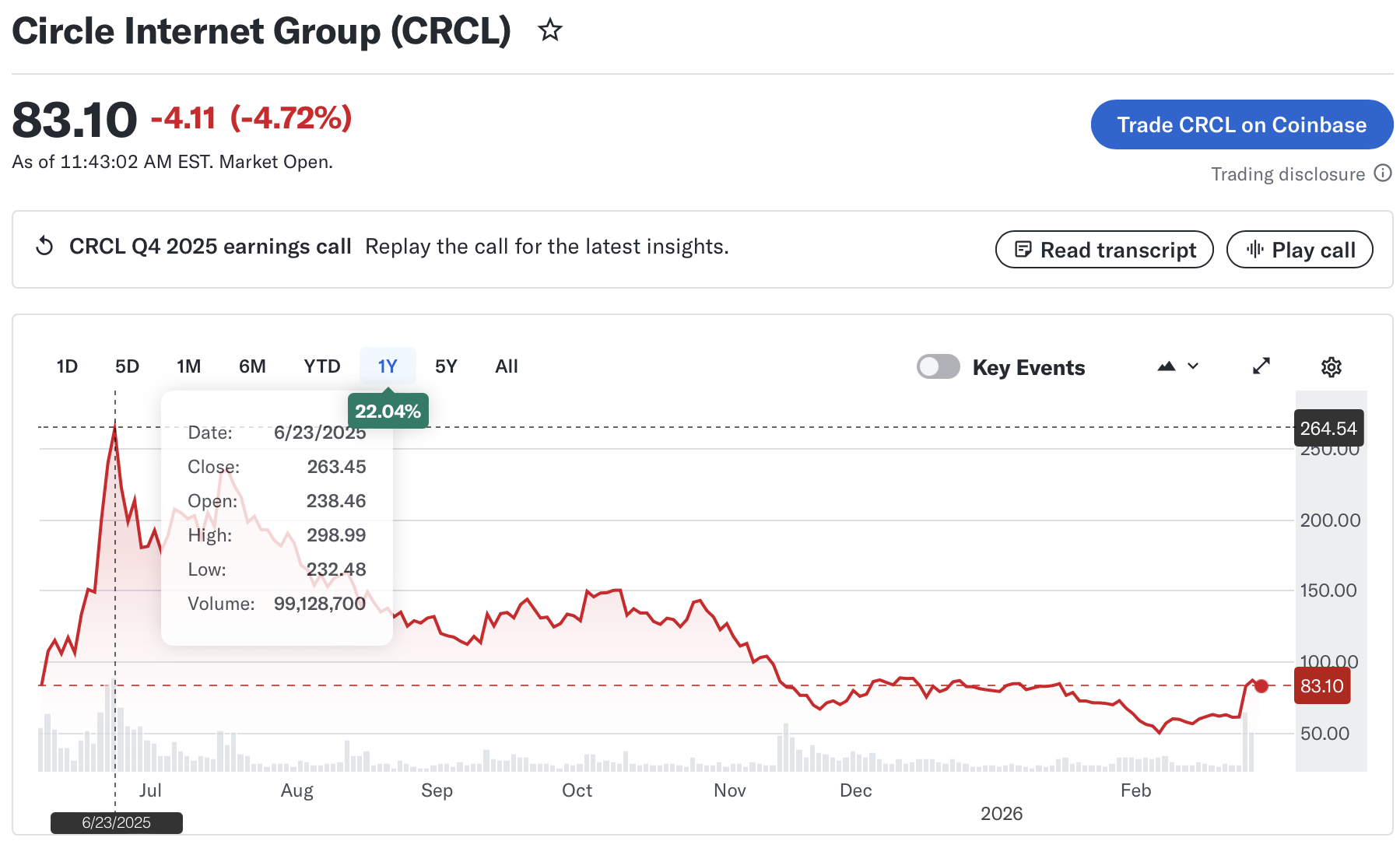
Task: Click the replay icon beside earnings call text
Action: (x=45, y=246)
